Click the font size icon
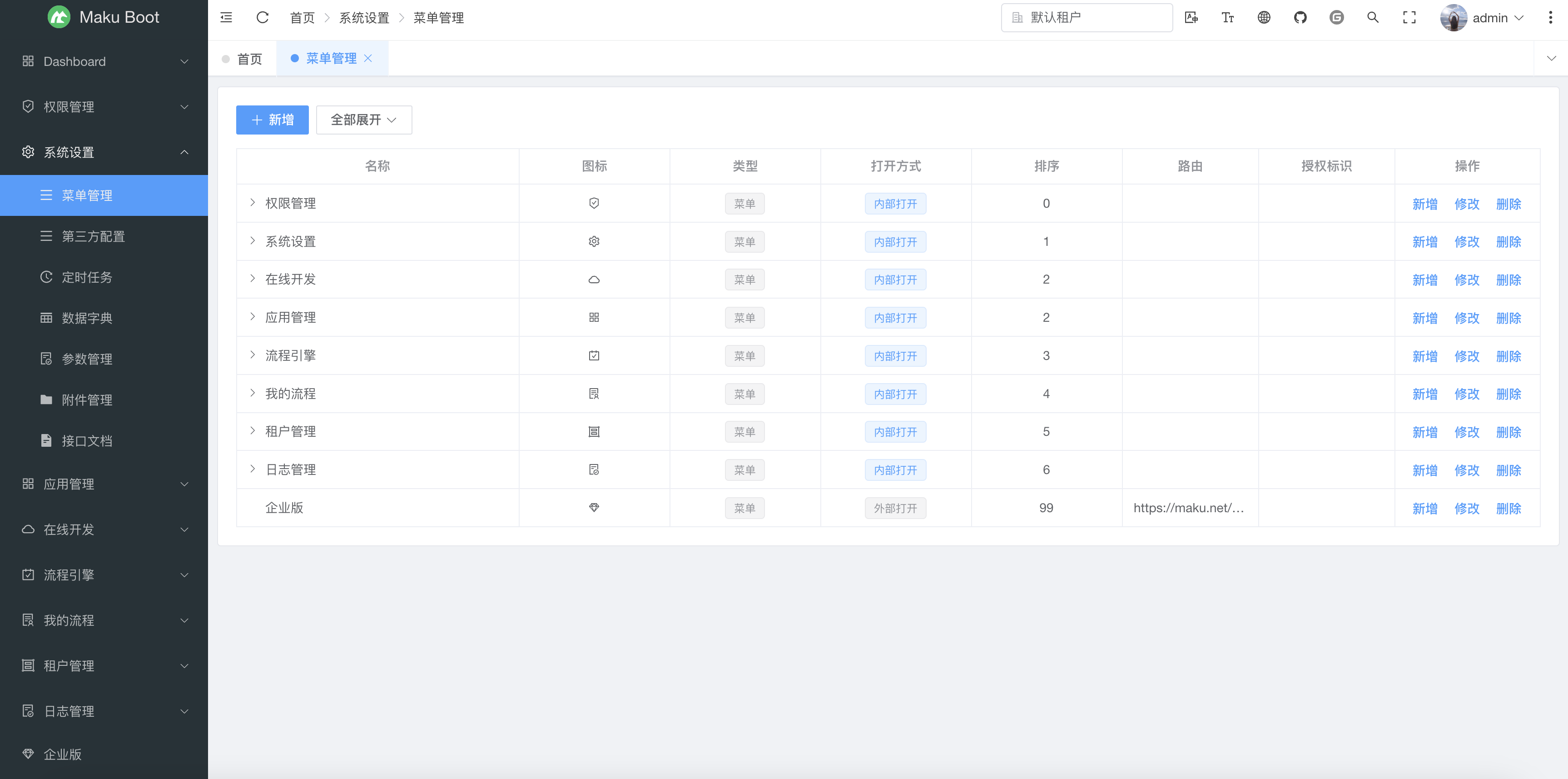 1228,18
